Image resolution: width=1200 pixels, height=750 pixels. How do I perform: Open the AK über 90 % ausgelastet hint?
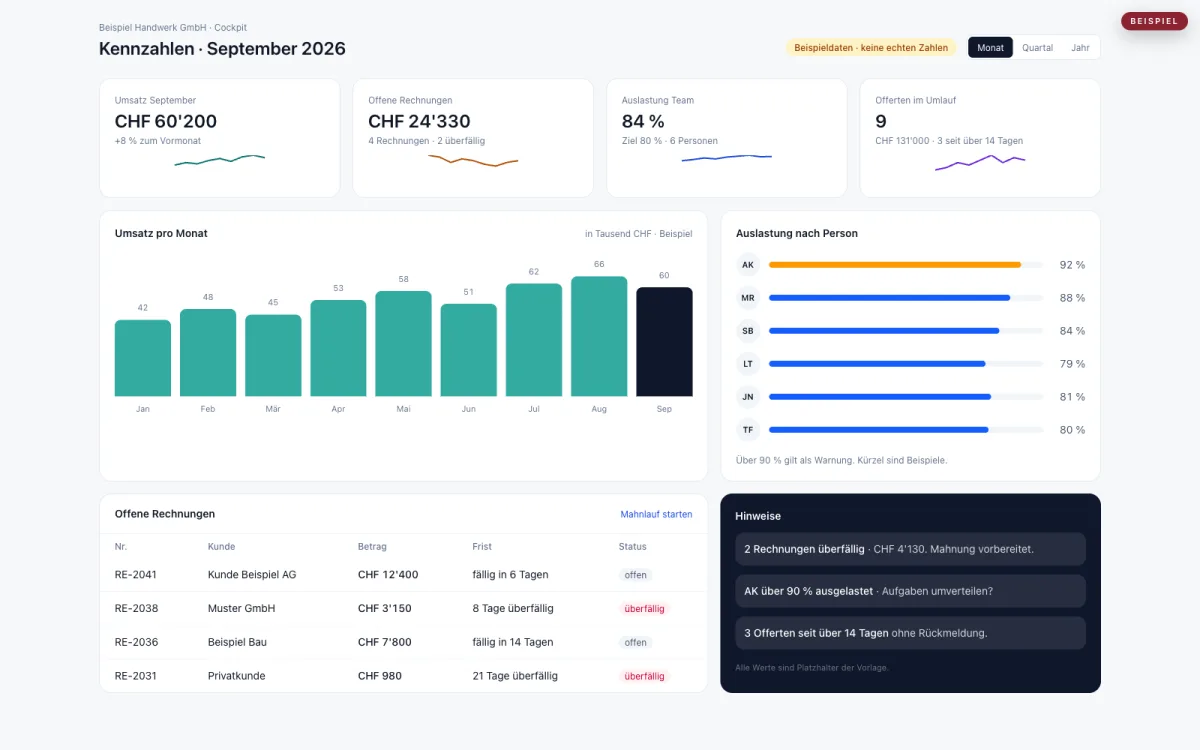[x=910, y=591]
